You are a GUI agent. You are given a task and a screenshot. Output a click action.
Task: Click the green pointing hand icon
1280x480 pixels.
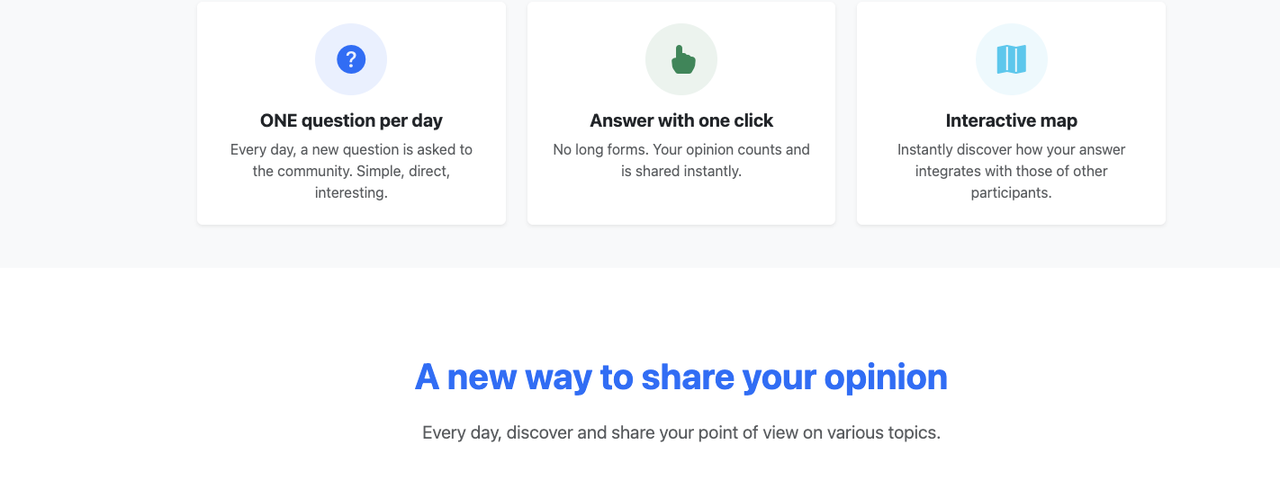(x=682, y=60)
